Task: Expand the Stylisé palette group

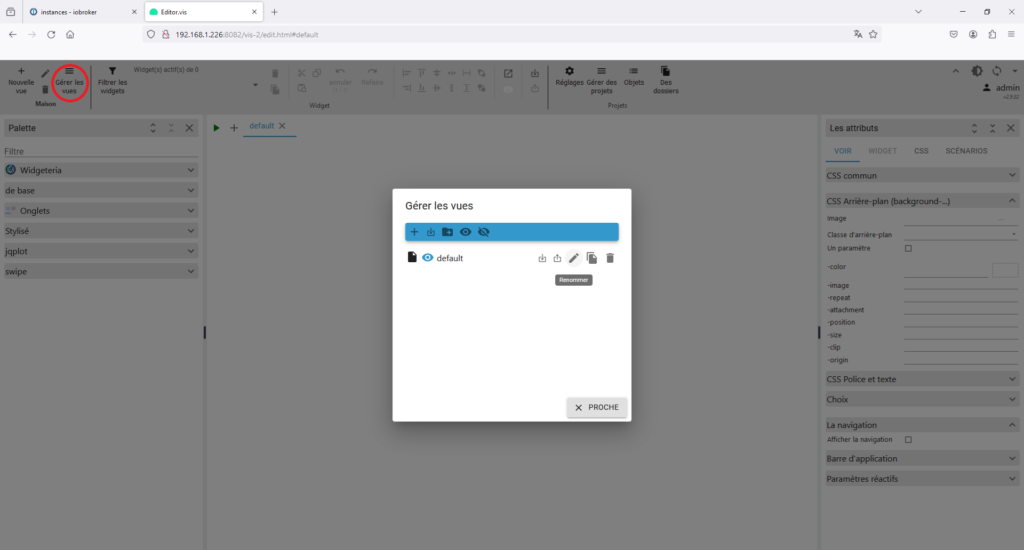Action: coord(101,231)
